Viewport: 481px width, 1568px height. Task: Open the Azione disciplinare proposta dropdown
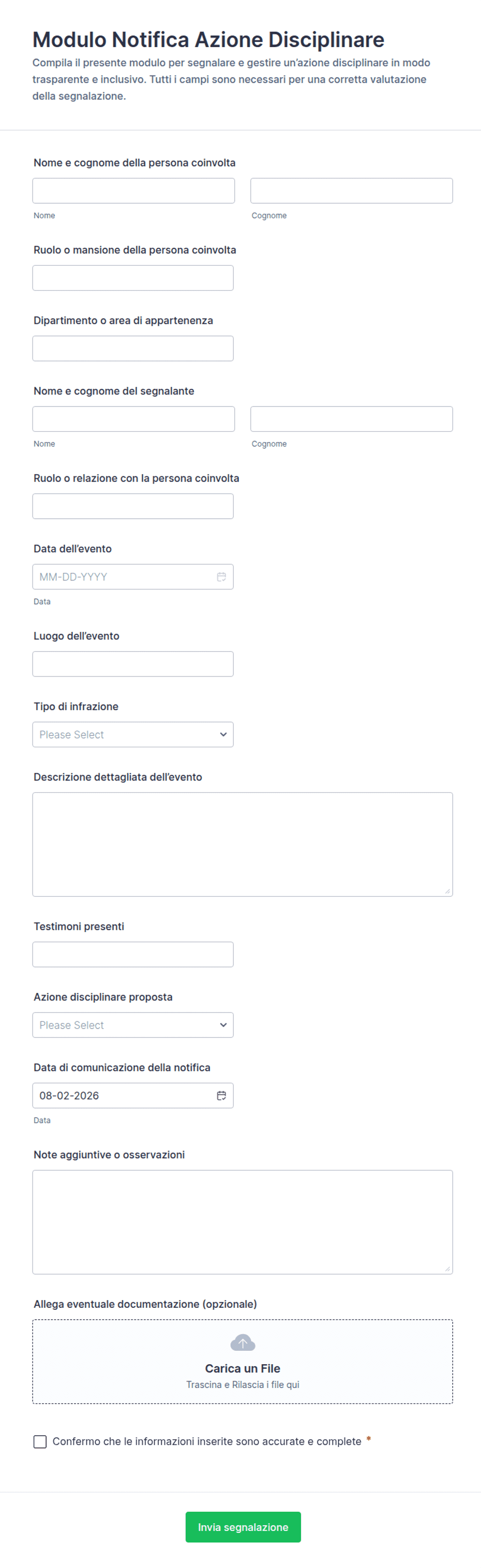click(133, 1024)
